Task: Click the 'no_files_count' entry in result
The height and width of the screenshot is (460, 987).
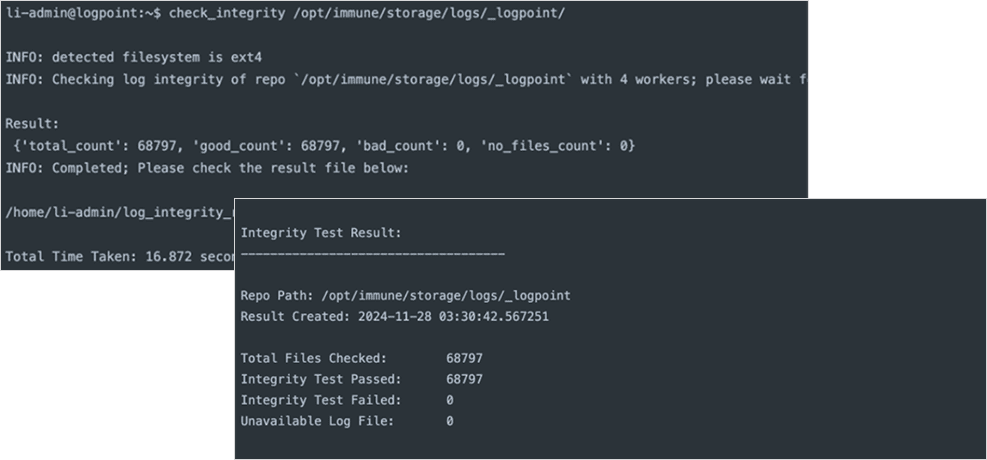Action: click(x=555, y=146)
